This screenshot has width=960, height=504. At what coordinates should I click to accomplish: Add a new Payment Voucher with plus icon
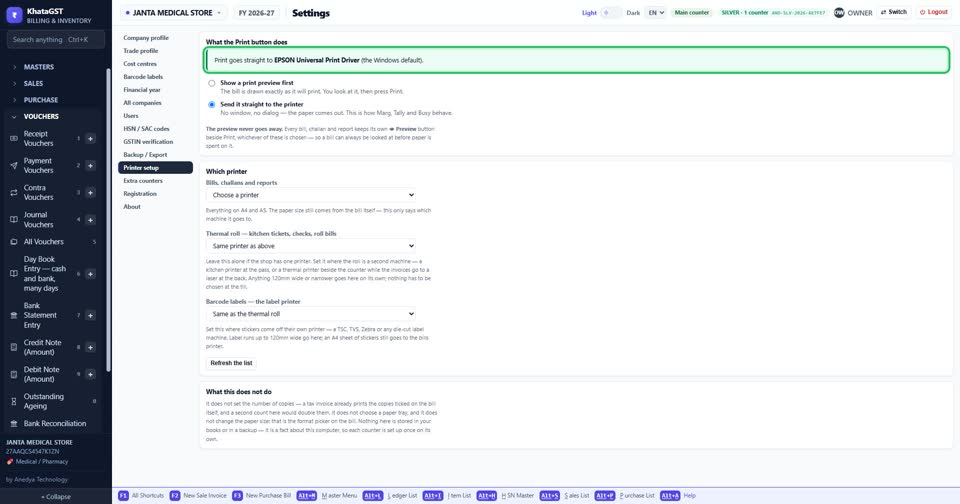[x=90, y=165]
